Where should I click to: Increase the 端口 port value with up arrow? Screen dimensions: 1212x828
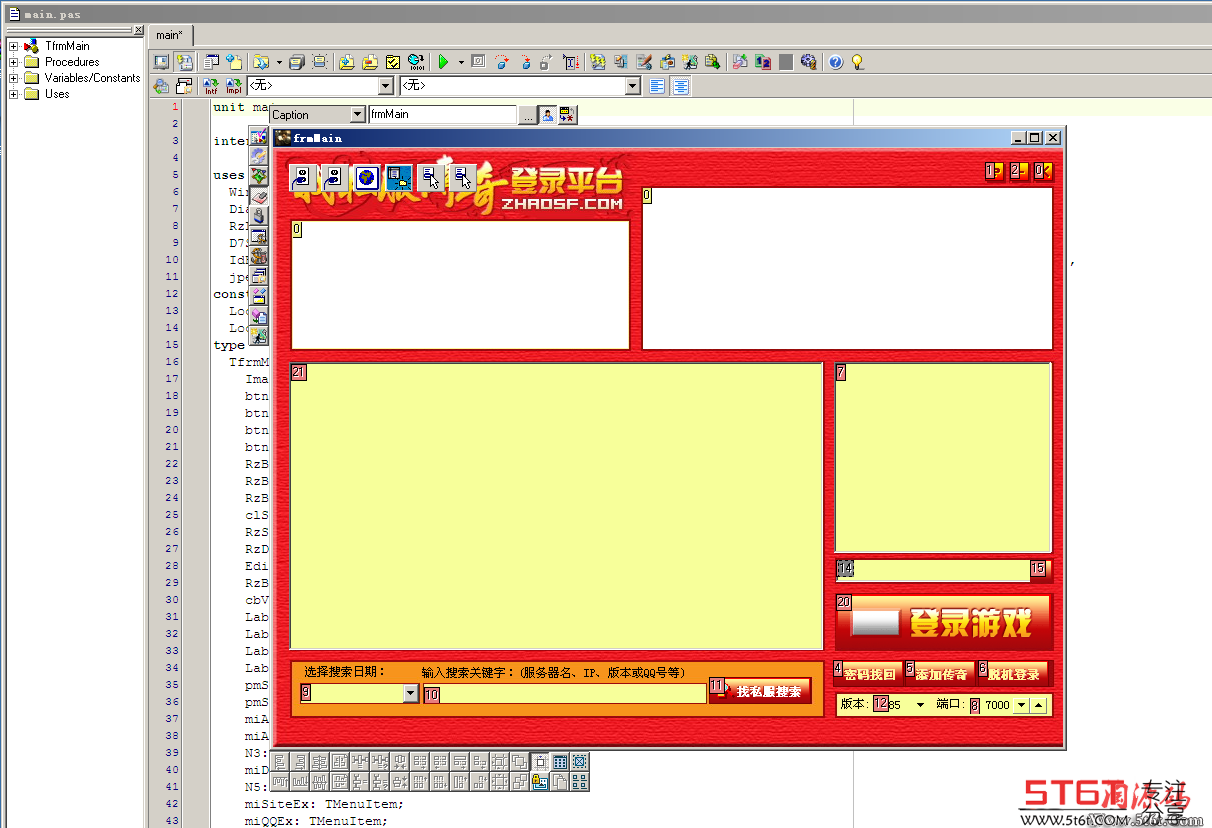coord(1038,705)
